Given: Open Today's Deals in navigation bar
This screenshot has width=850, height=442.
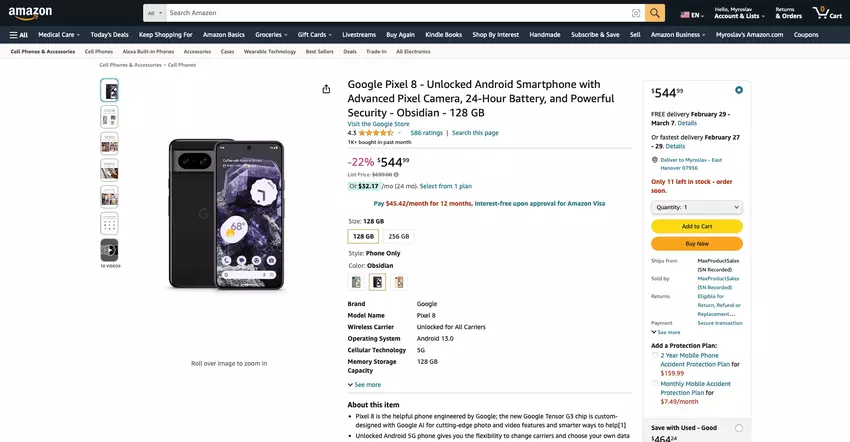Looking at the screenshot, I should [108, 34].
